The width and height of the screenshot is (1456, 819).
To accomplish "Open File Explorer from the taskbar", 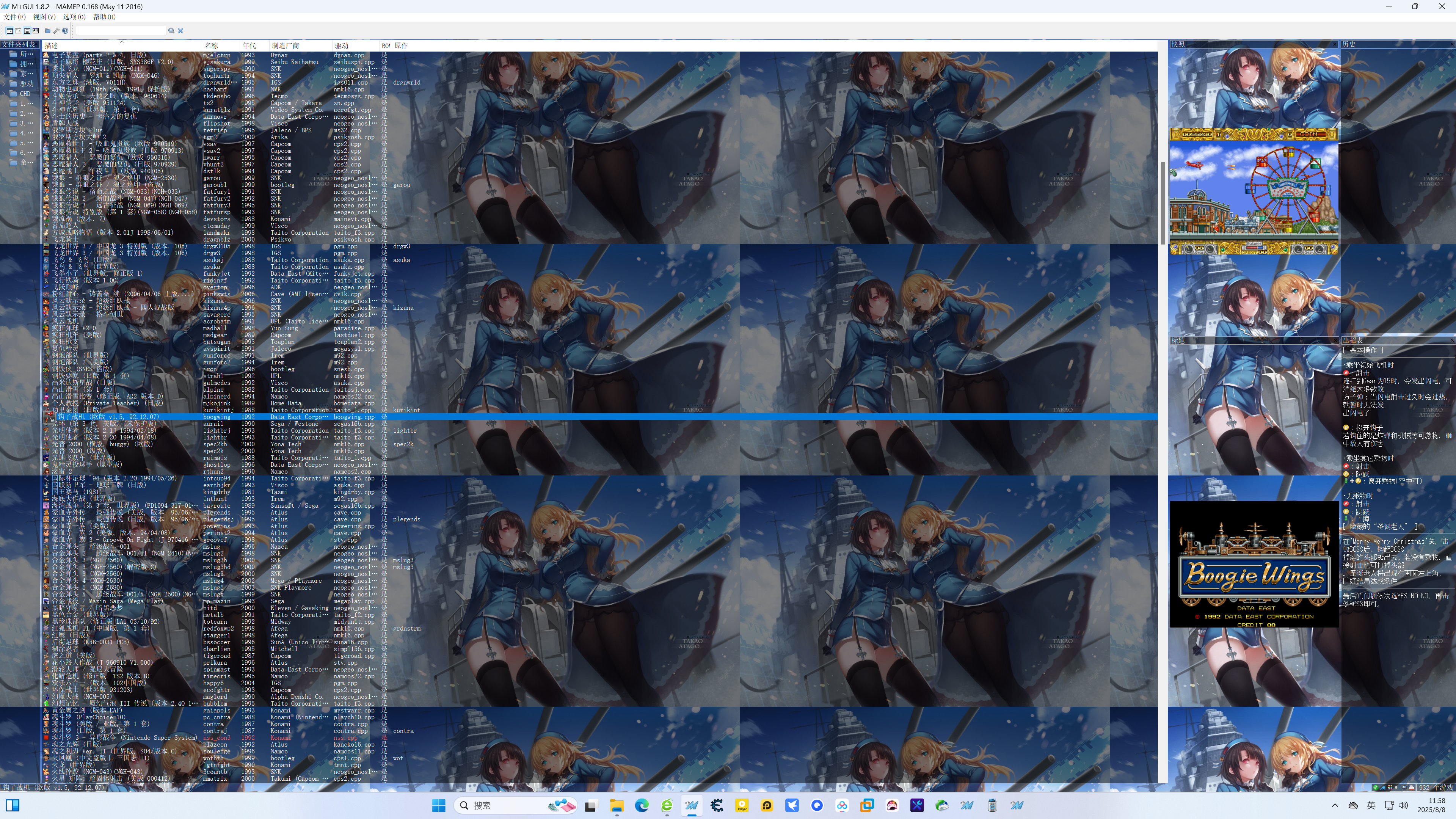I will [x=616, y=805].
